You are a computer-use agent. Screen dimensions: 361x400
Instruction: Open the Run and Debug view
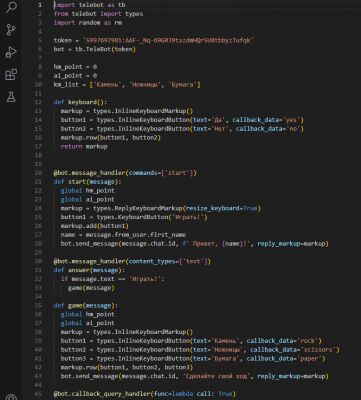pyautogui.click(x=11, y=52)
